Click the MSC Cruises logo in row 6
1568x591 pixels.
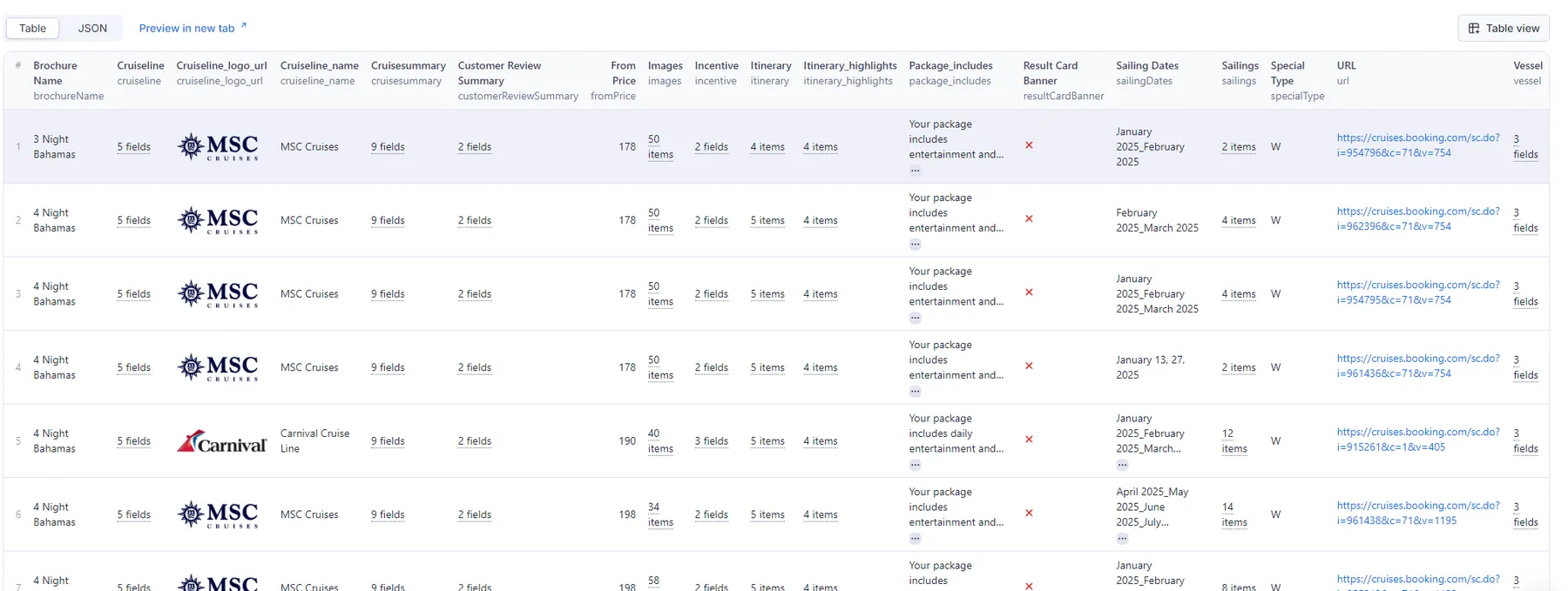pos(218,514)
